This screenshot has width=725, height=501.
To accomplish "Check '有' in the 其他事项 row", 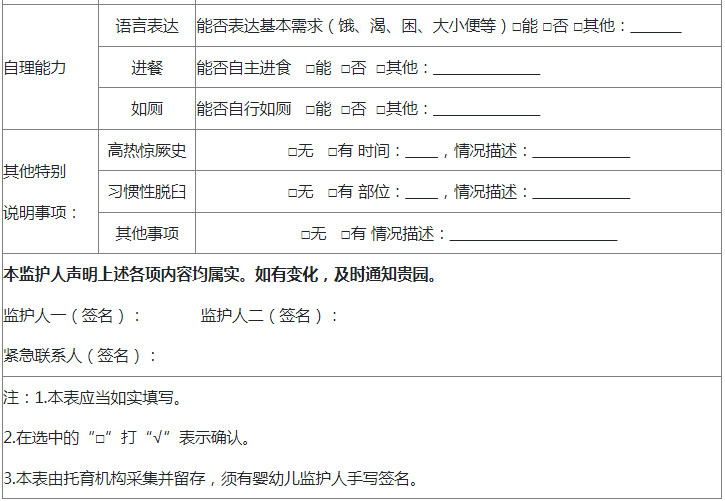I will 345,234.
